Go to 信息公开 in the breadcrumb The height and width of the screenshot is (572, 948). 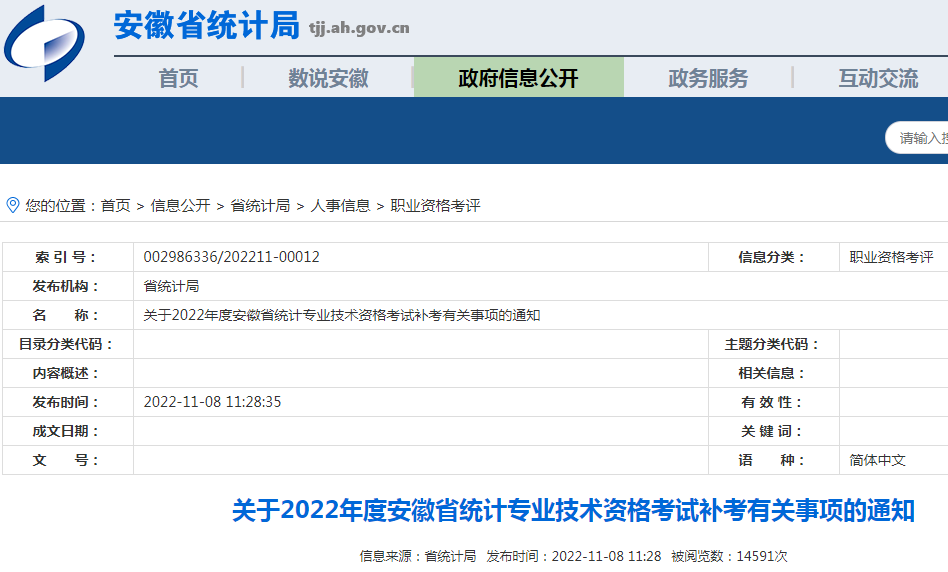pyautogui.click(x=180, y=206)
